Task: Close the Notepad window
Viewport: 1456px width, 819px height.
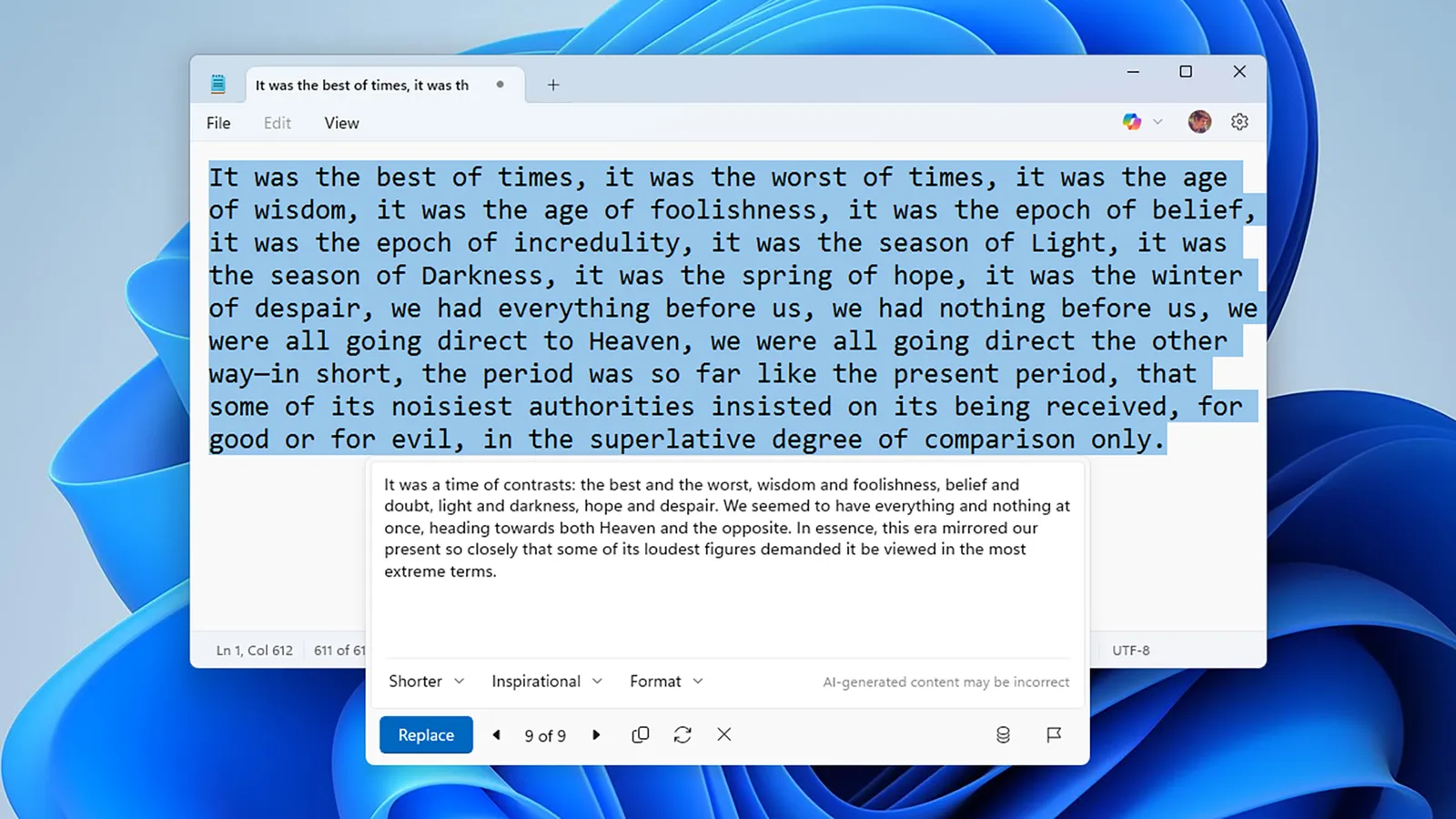Action: pyautogui.click(x=1239, y=72)
